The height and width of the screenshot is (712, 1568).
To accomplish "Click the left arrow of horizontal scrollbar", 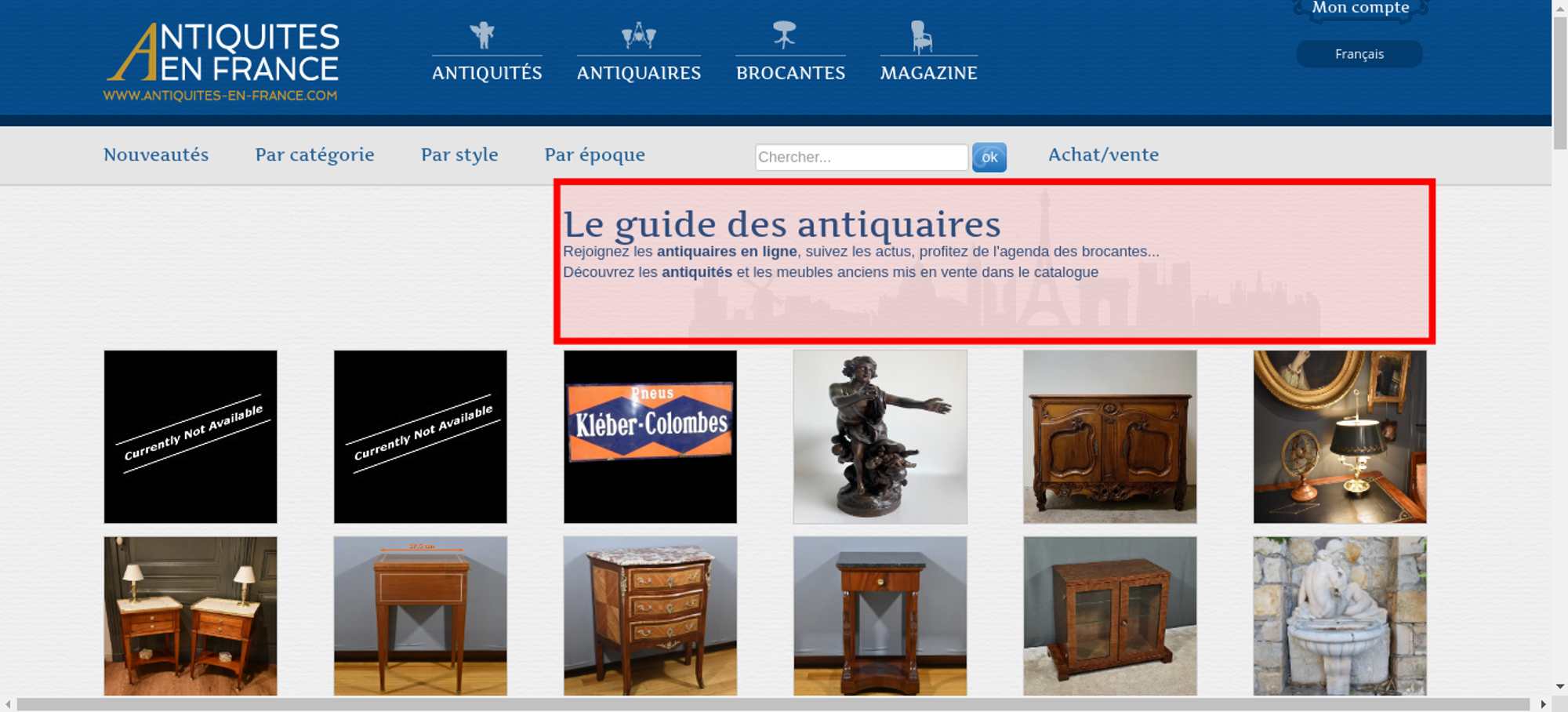I will pos(8,704).
